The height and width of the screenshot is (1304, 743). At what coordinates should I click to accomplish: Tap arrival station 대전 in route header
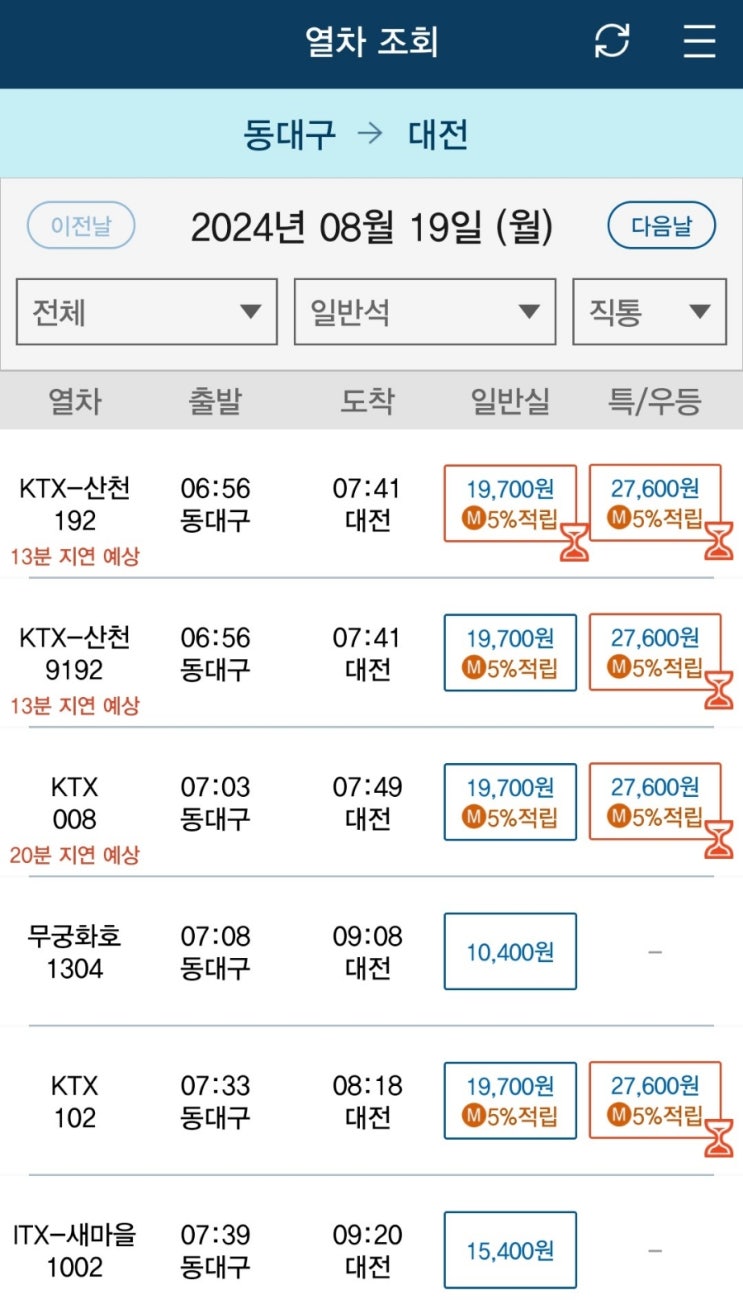pos(438,134)
